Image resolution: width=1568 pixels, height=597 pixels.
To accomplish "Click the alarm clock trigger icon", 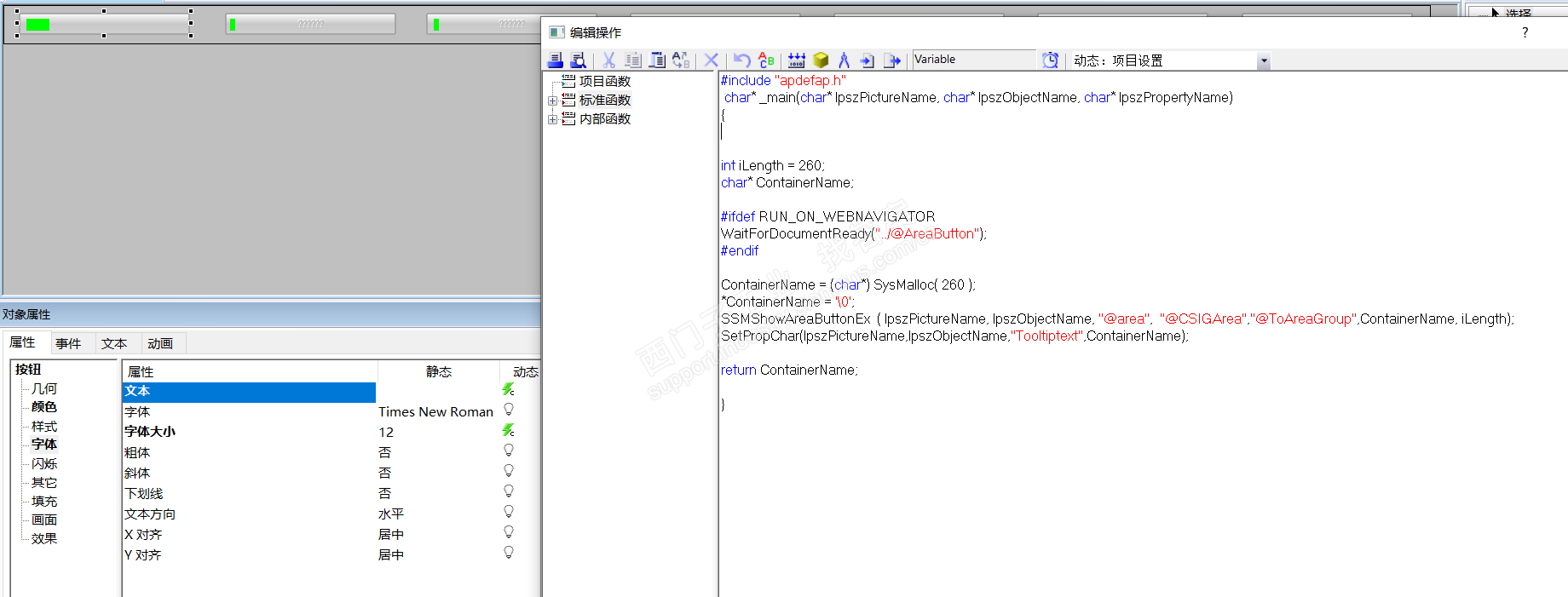I will (1051, 60).
